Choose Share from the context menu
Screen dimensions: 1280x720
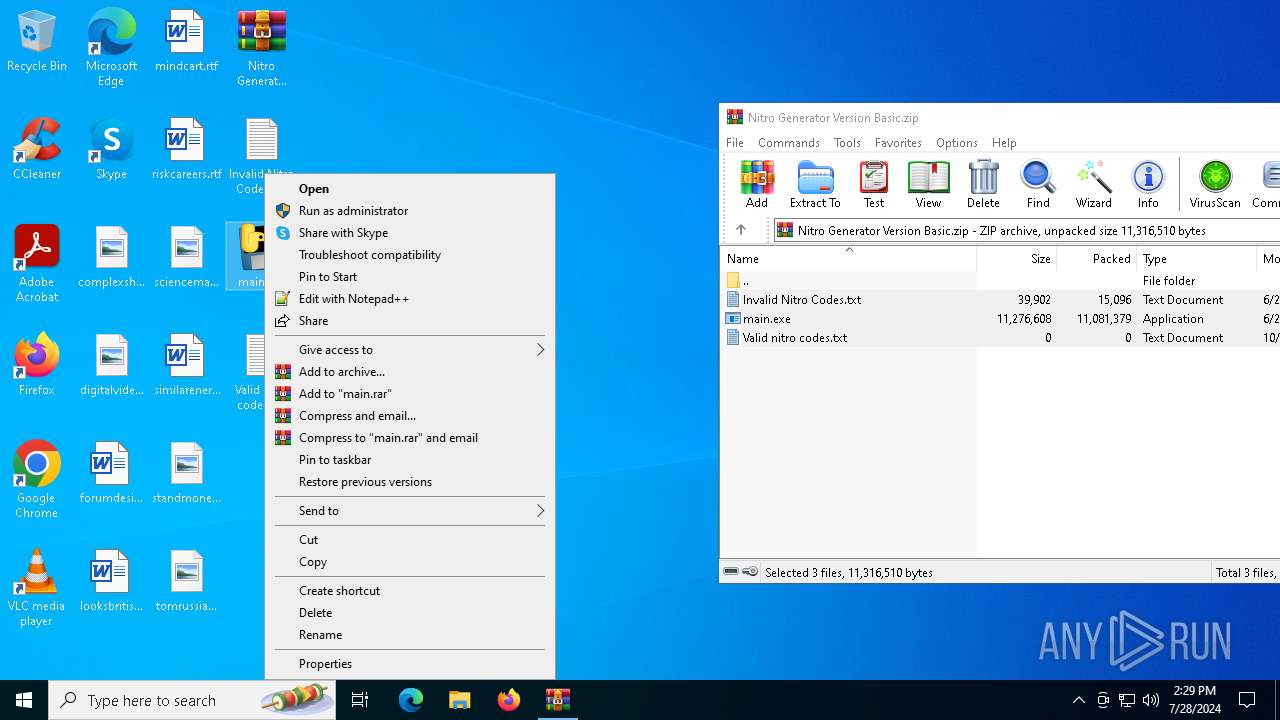point(410,321)
